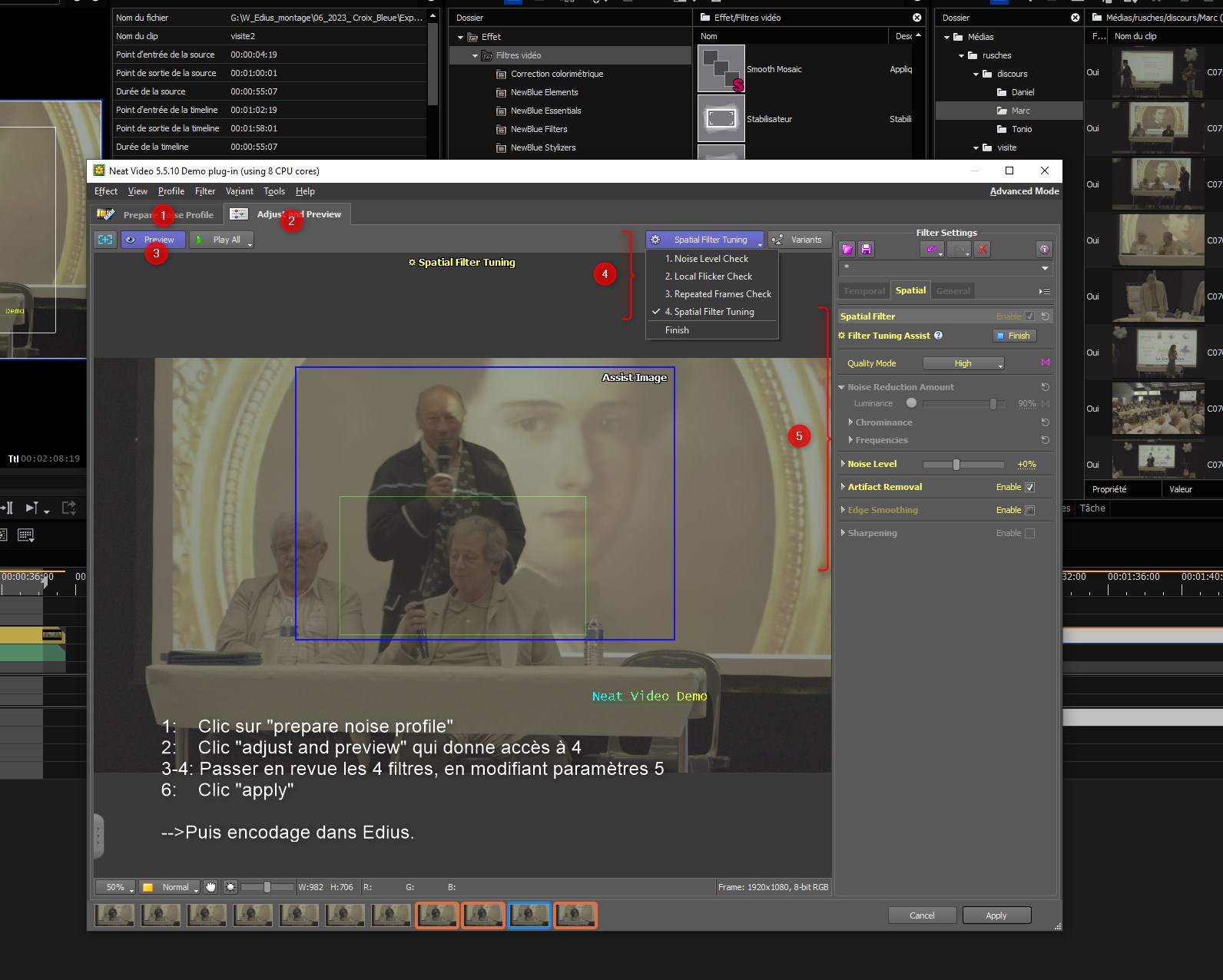Image resolution: width=1223 pixels, height=980 pixels.
Task: Click the Noise Level slider handle
Action: point(956,465)
